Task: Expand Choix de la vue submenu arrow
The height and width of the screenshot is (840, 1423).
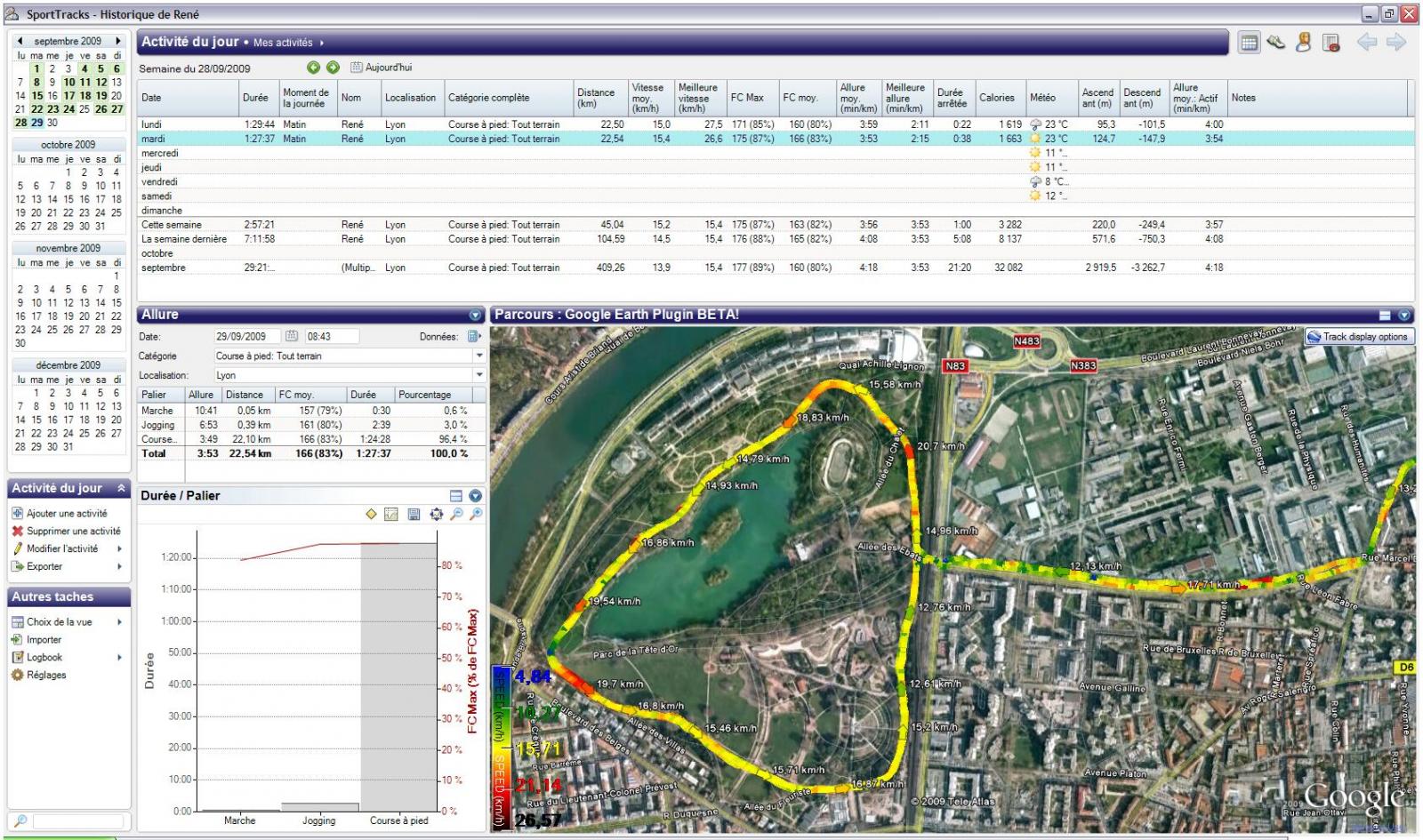Action: point(119,621)
